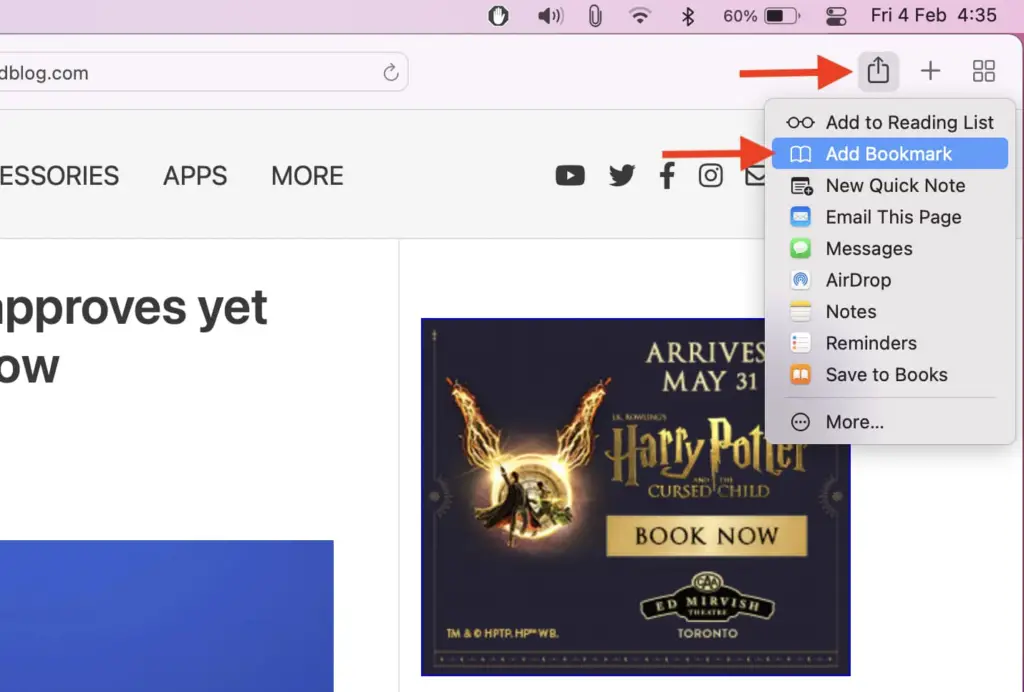Choose Messages to share the page
This screenshot has height=692, width=1024.
(869, 248)
